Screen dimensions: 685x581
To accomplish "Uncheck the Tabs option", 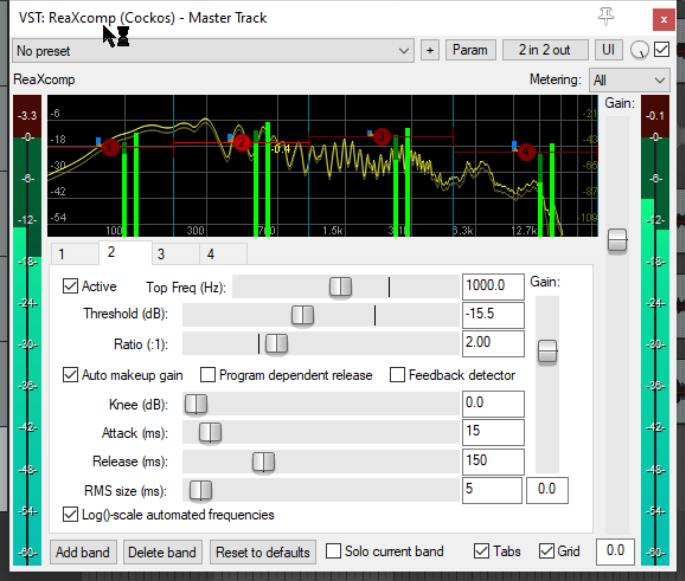I will point(481,551).
